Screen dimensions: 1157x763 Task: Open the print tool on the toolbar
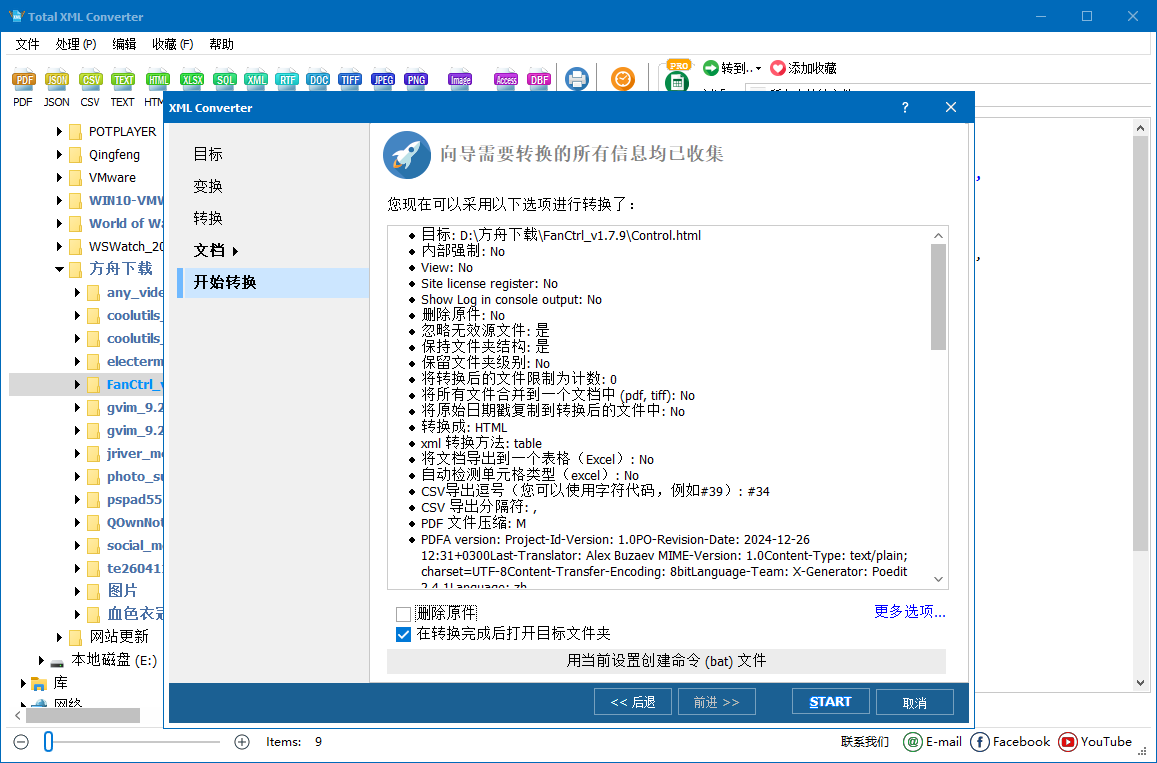point(577,79)
